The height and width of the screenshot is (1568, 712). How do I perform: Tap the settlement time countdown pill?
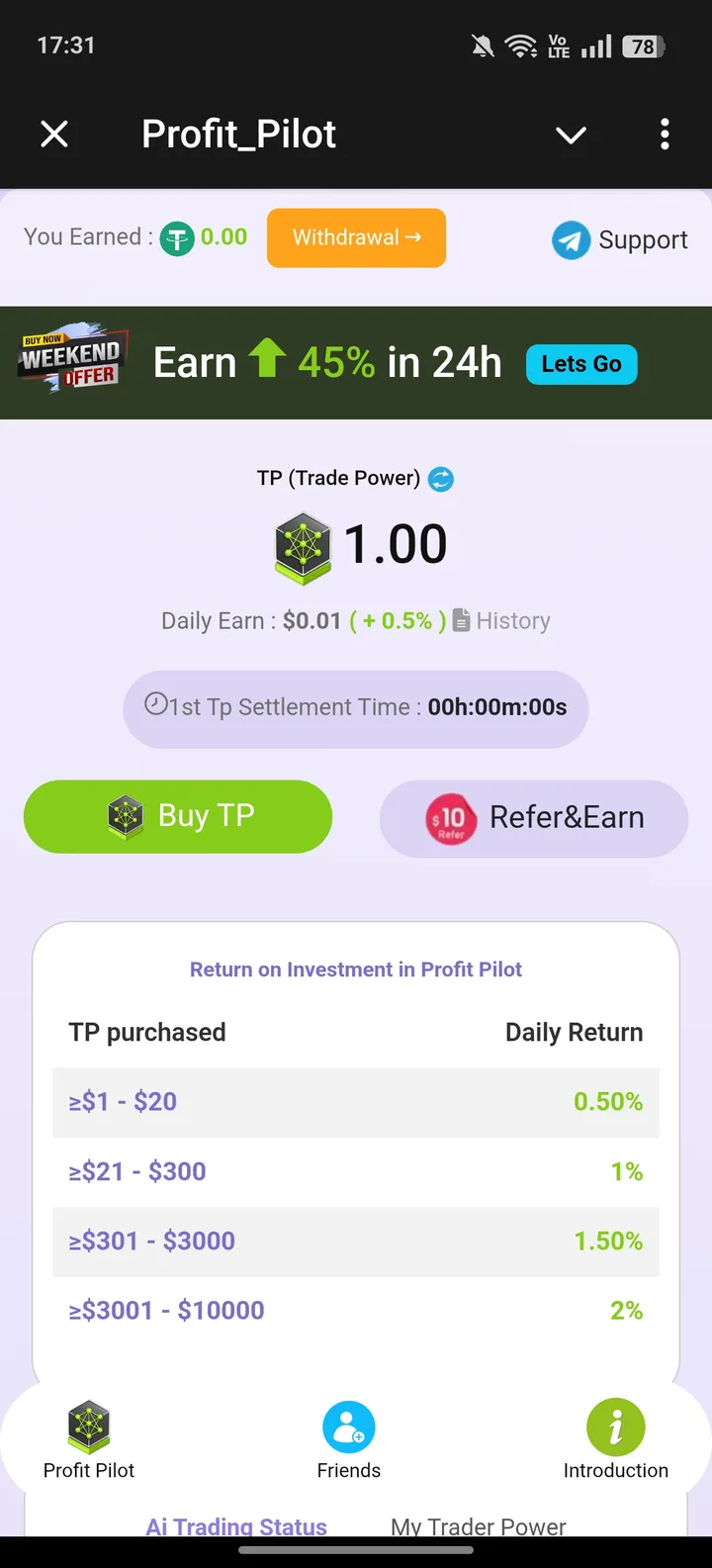click(356, 707)
